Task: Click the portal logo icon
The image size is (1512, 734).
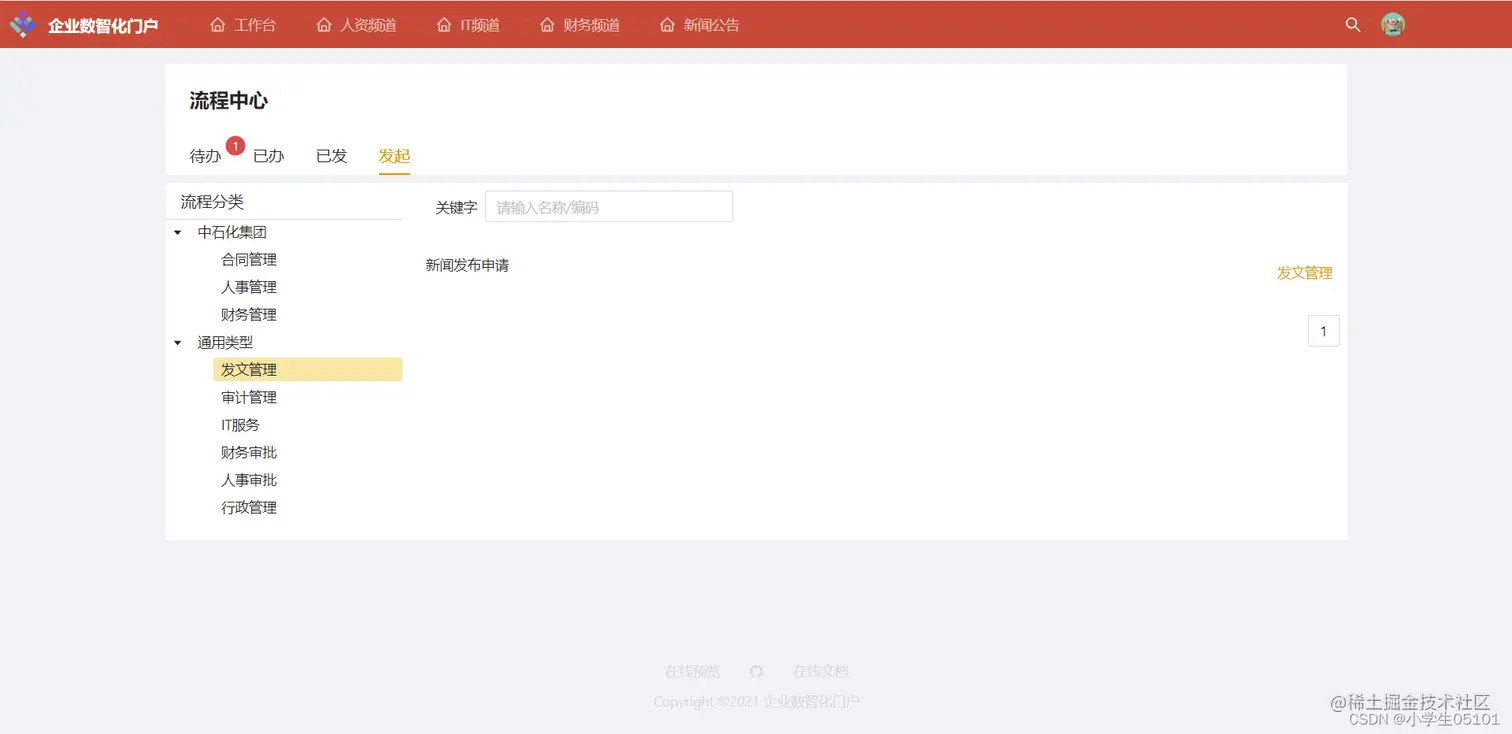Action: (22, 24)
